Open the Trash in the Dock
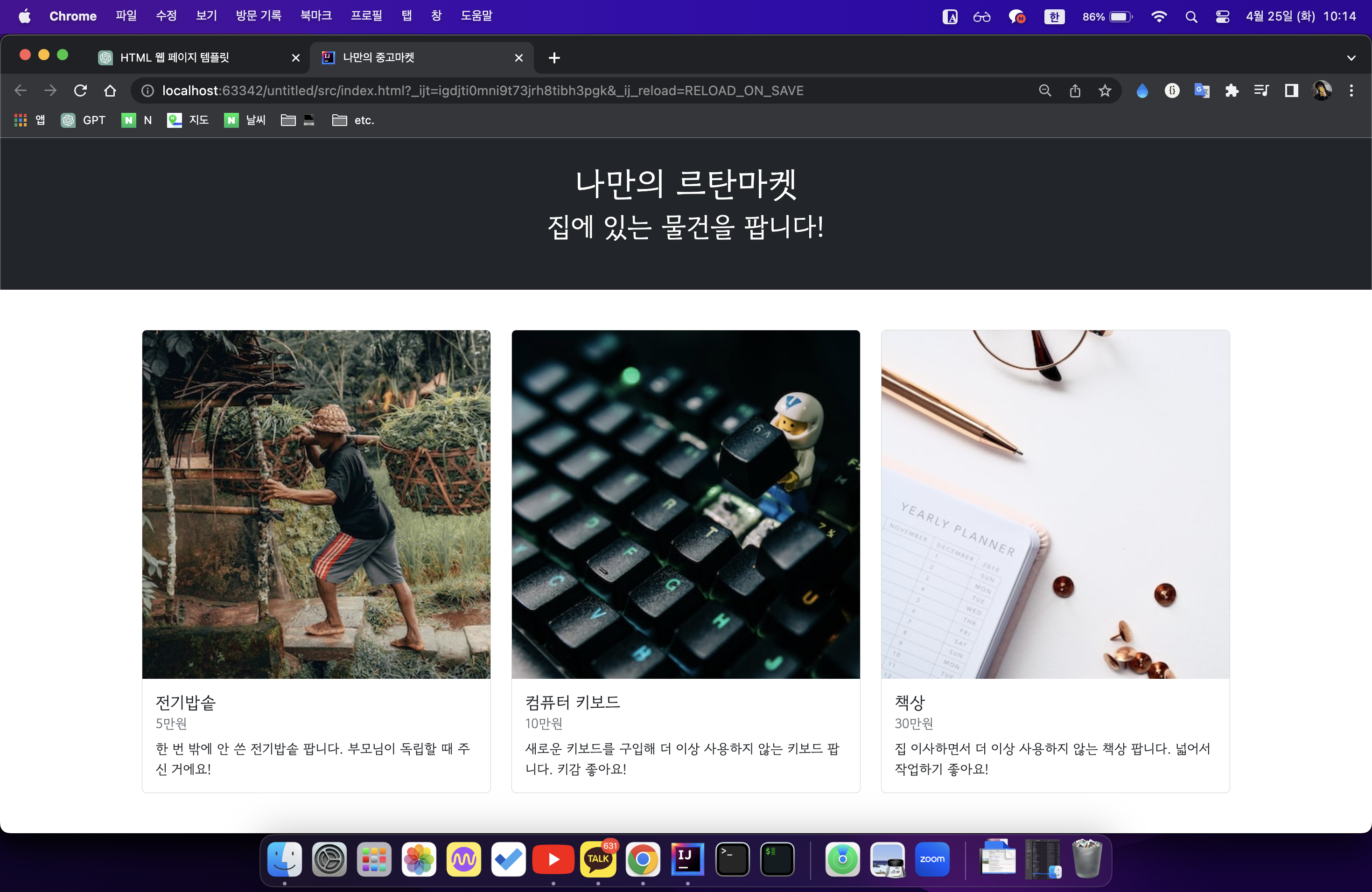This screenshot has height=892, width=1372. pyautogui.click(x=1087, y=859)
